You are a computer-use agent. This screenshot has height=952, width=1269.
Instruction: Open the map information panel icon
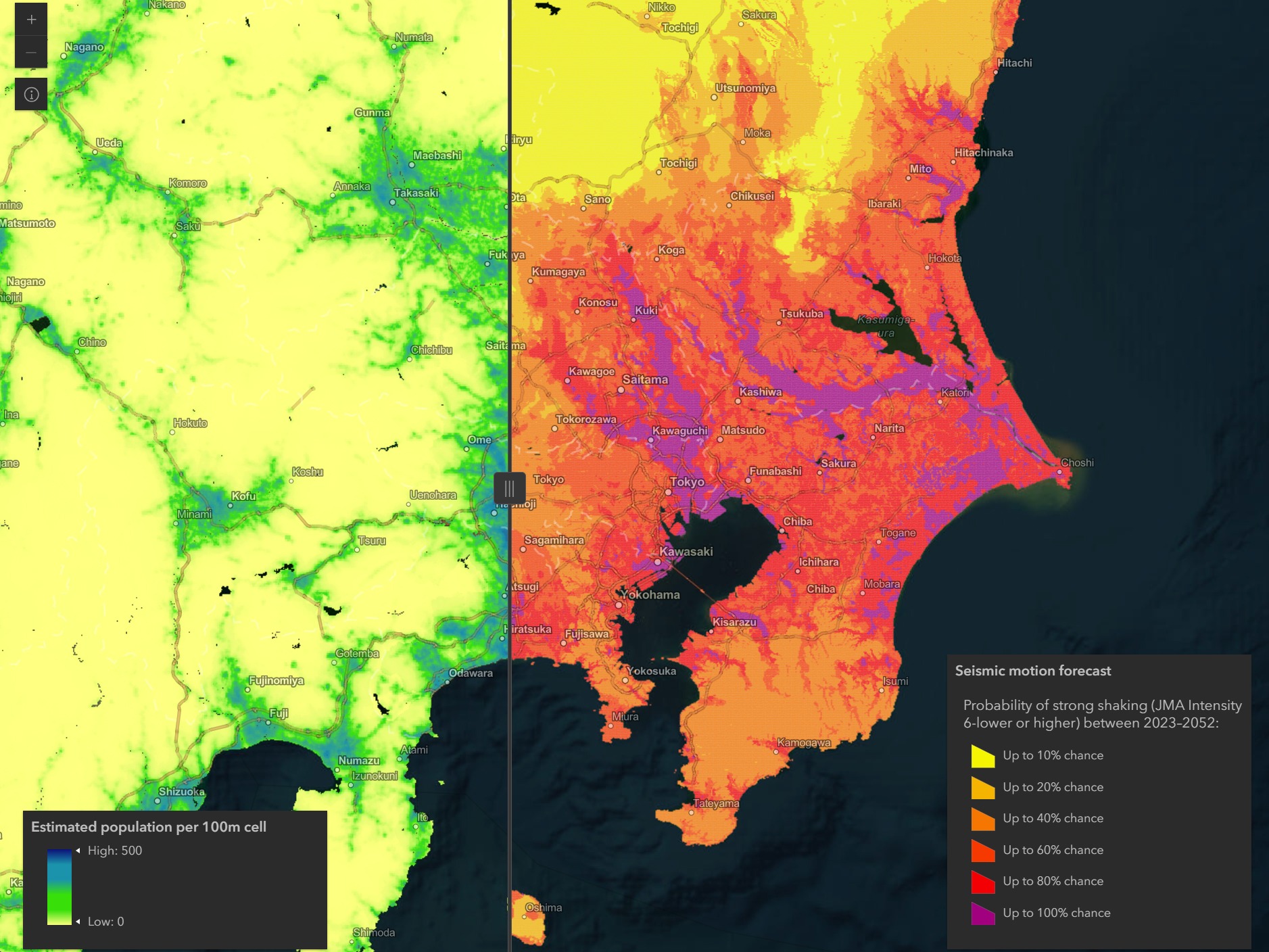coord(31,95)
